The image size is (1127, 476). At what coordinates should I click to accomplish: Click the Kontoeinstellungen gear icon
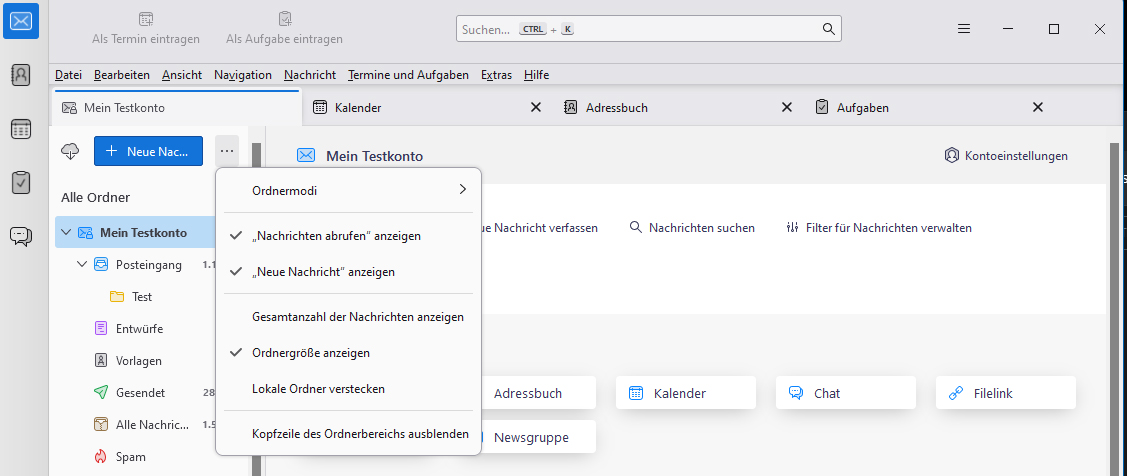952,156
